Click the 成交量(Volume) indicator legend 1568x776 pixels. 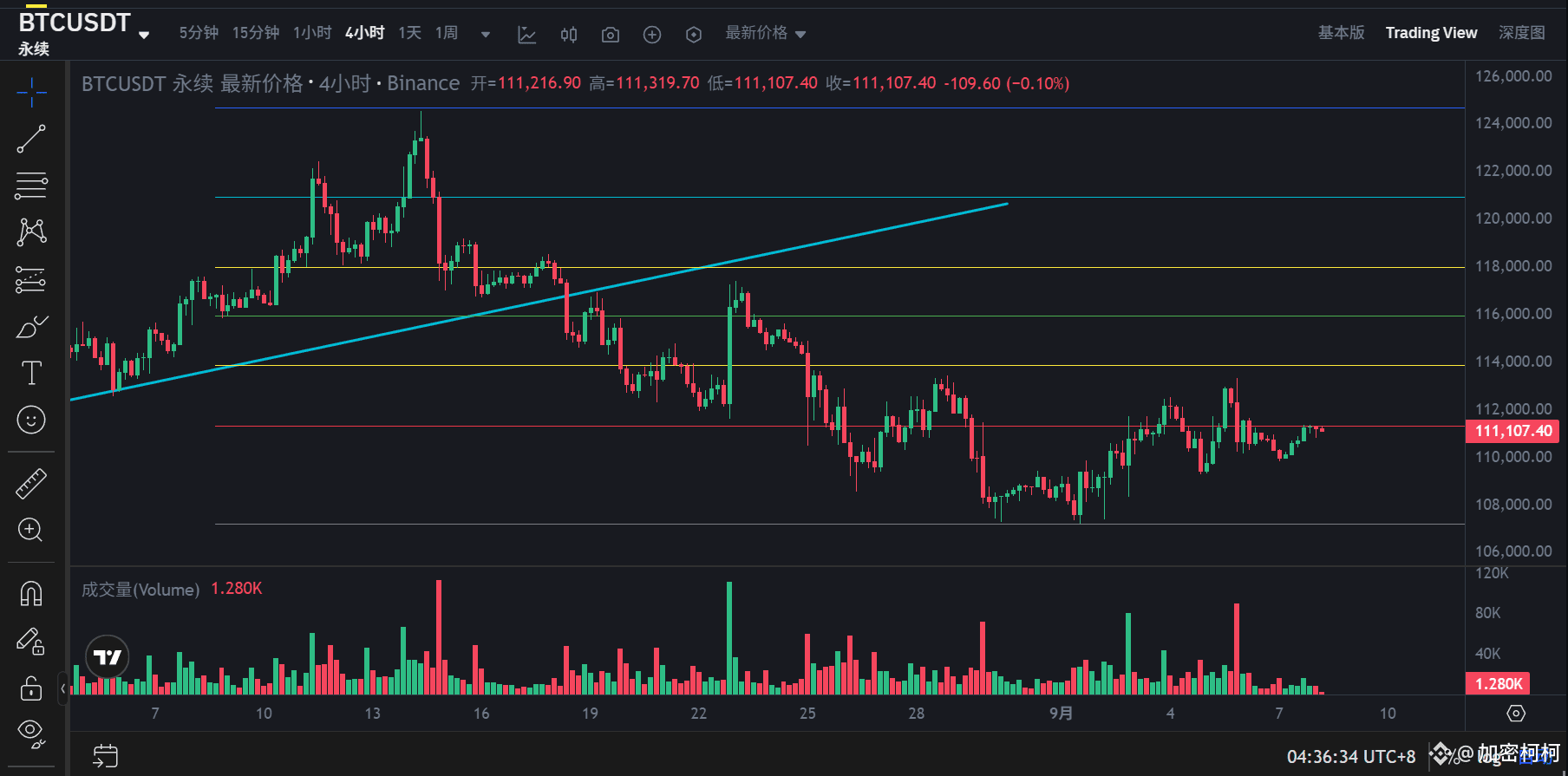coord(140,590)
